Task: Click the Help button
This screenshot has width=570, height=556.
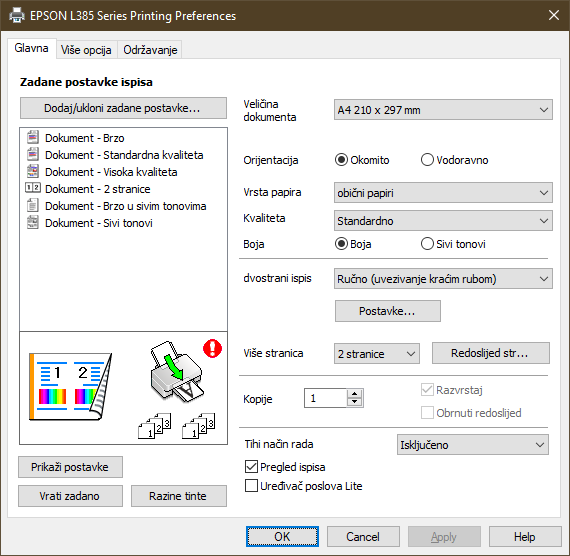Action: tap(525, 536)
